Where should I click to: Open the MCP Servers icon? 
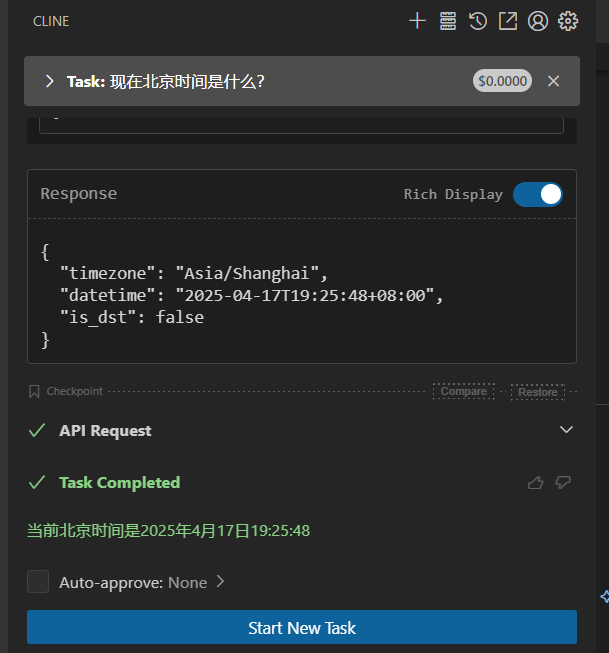click(448, 21)
